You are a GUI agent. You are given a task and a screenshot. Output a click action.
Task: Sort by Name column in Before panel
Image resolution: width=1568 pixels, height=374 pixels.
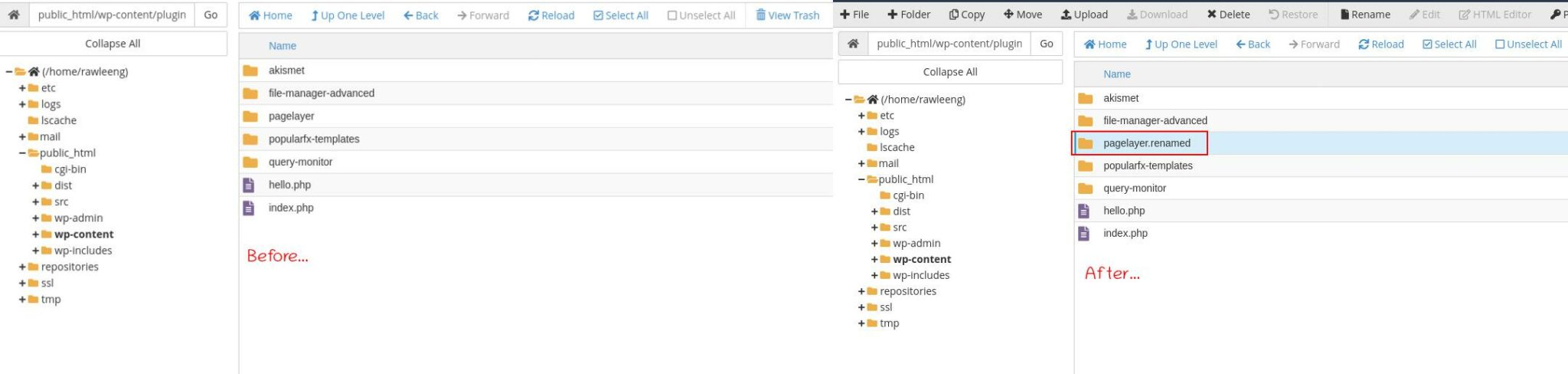click(282, 46)
